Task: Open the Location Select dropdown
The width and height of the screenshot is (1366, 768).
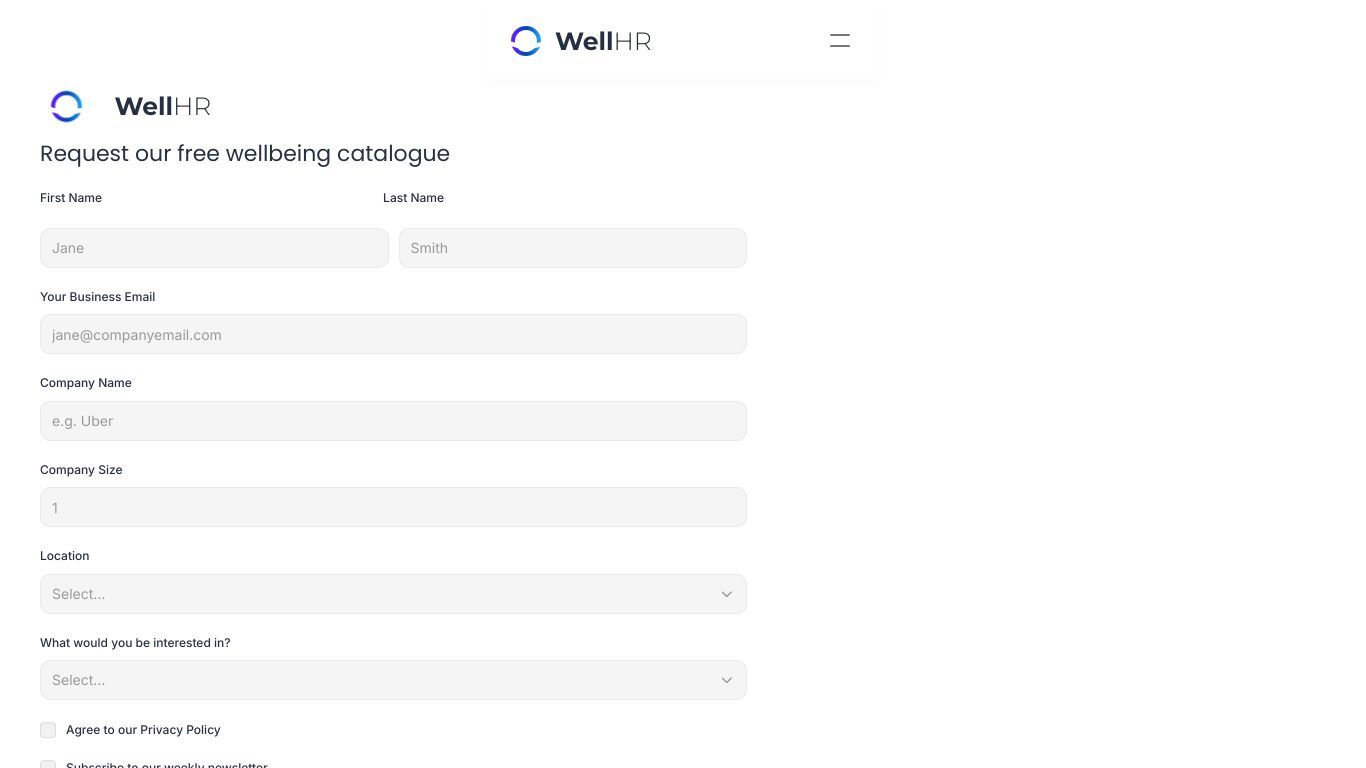Action: tap(393, 594)
